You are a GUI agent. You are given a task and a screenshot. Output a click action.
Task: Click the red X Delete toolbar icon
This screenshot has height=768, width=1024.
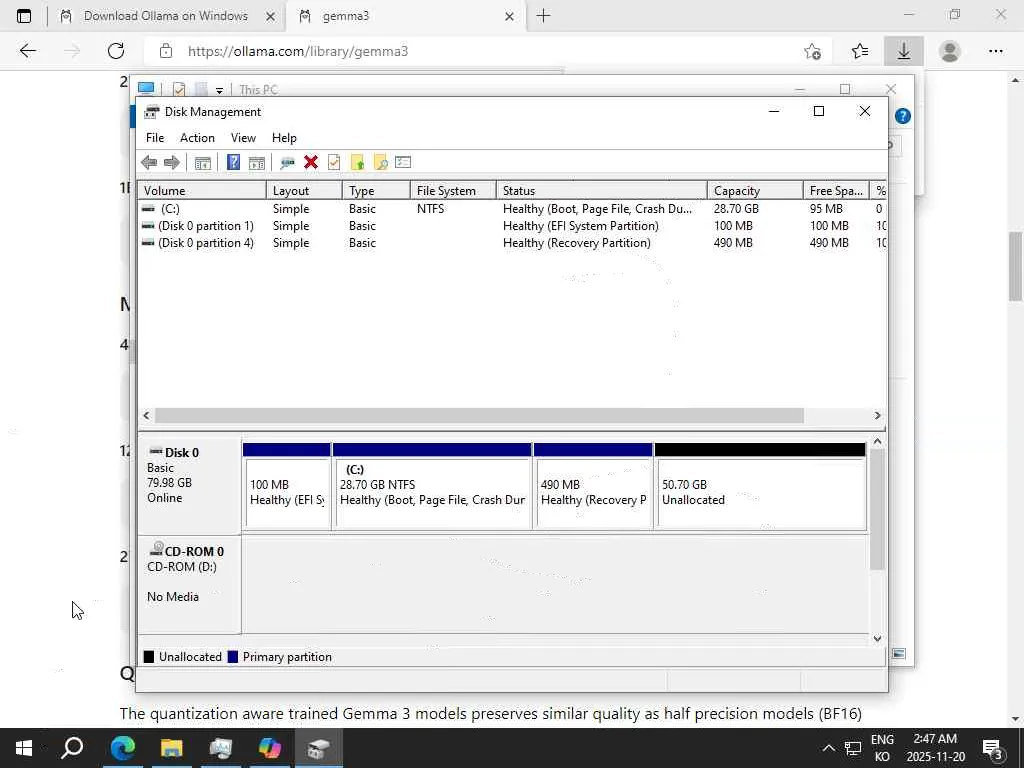coord(311,163)
